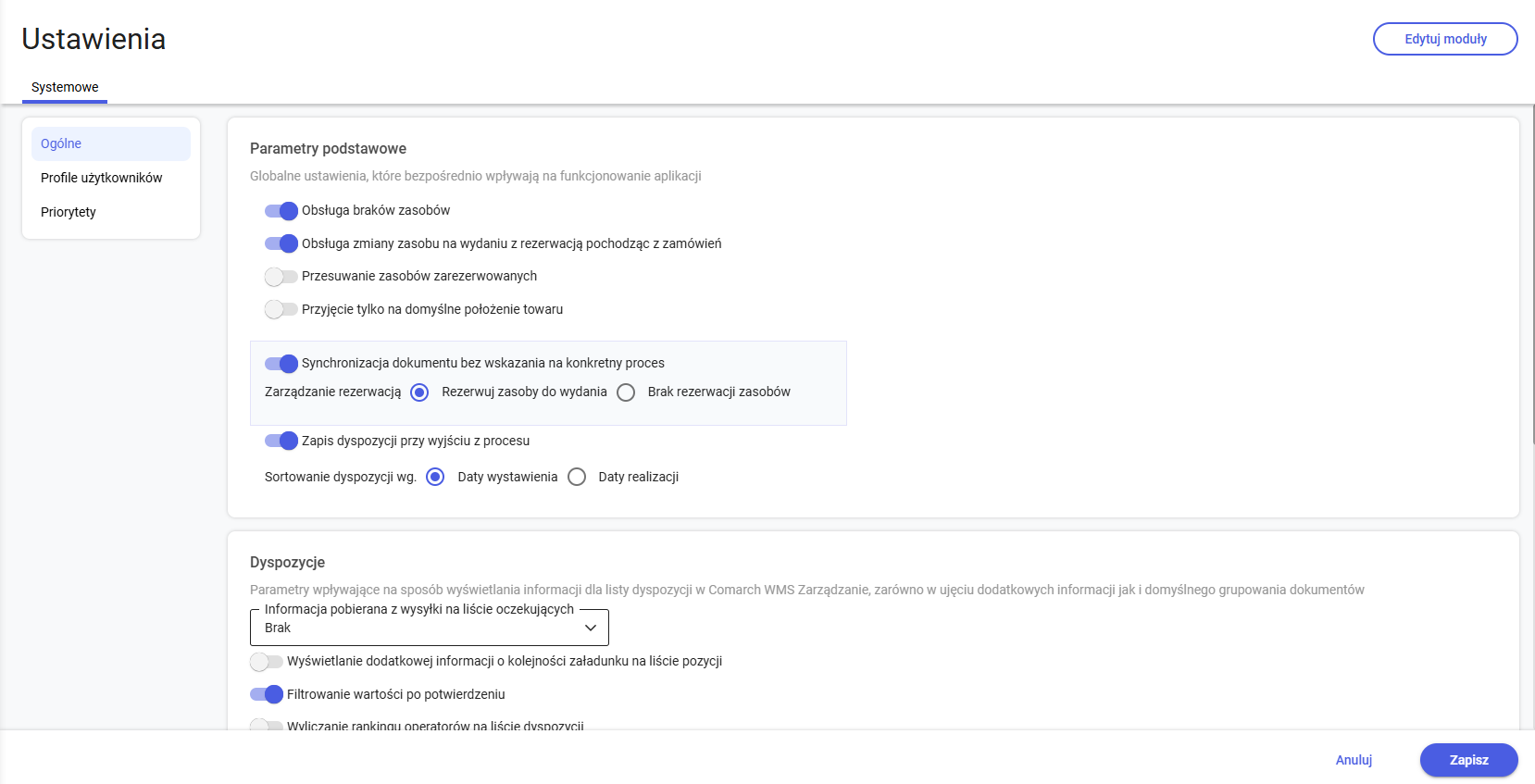Disable Obsługa zmiany zasobu na wydaniu switch
Viewport: 1535px width, 784px height.
pyautogui.click(x=281, y=244)
